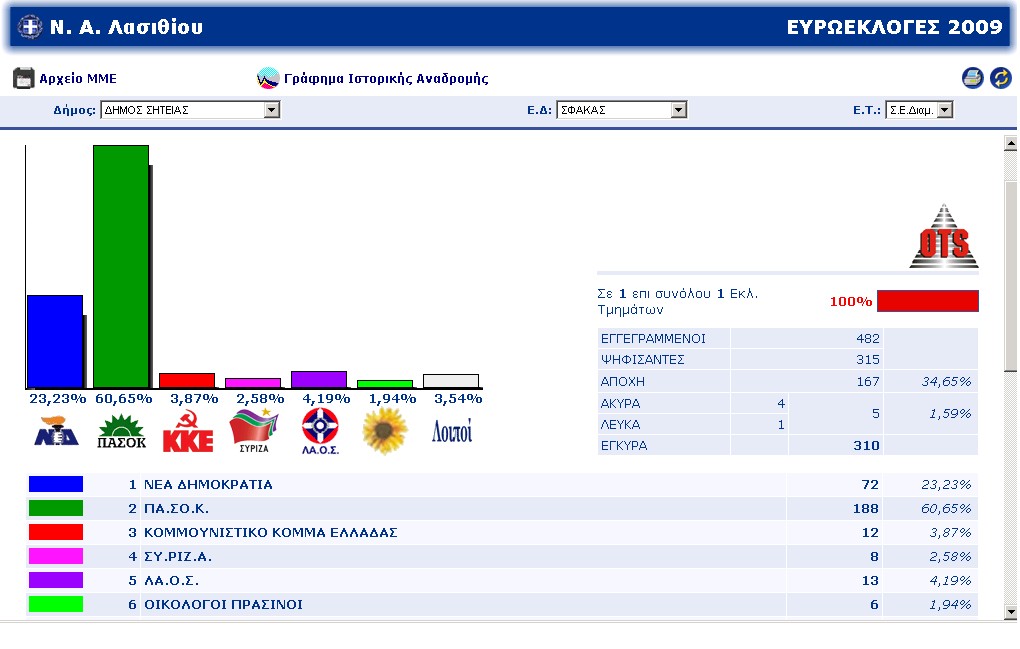1020x649 pixels.
Task: Click the red KKE chart bar
Action: [187, 381]
